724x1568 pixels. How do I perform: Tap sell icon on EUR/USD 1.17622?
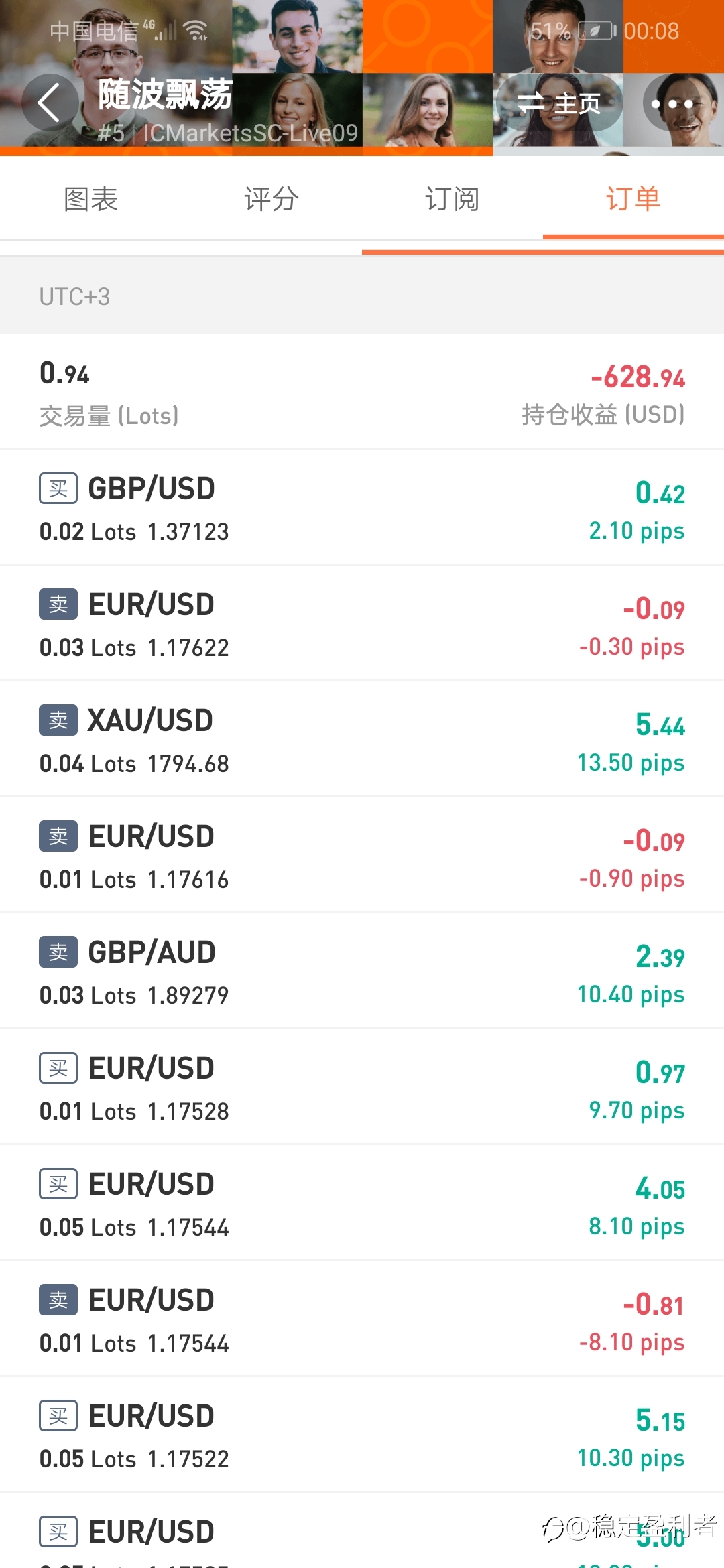pyautogui.click(x=58, y=604)
